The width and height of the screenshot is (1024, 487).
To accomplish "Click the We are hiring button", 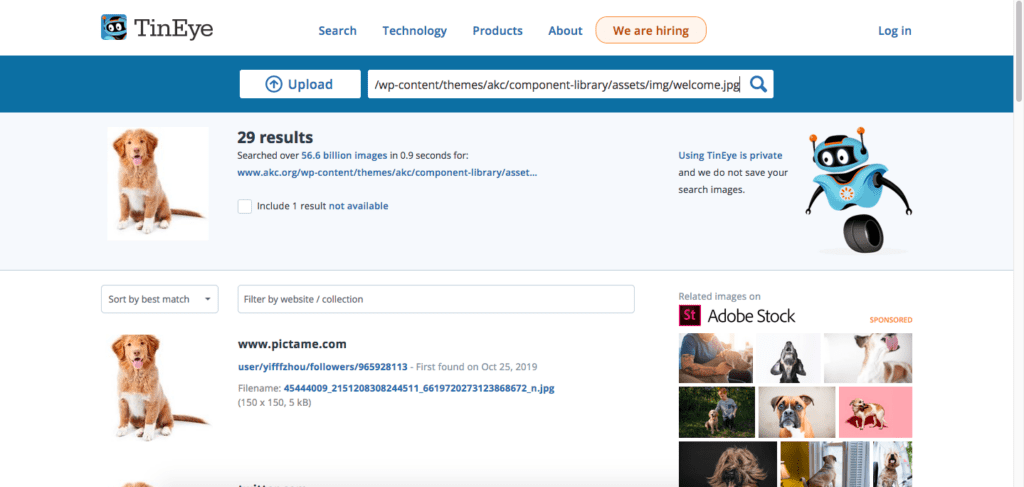I will click(651, 30).
